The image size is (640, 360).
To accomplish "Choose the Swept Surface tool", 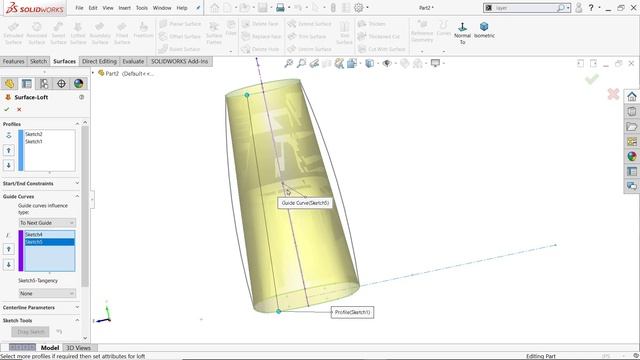I will point(58,33).
